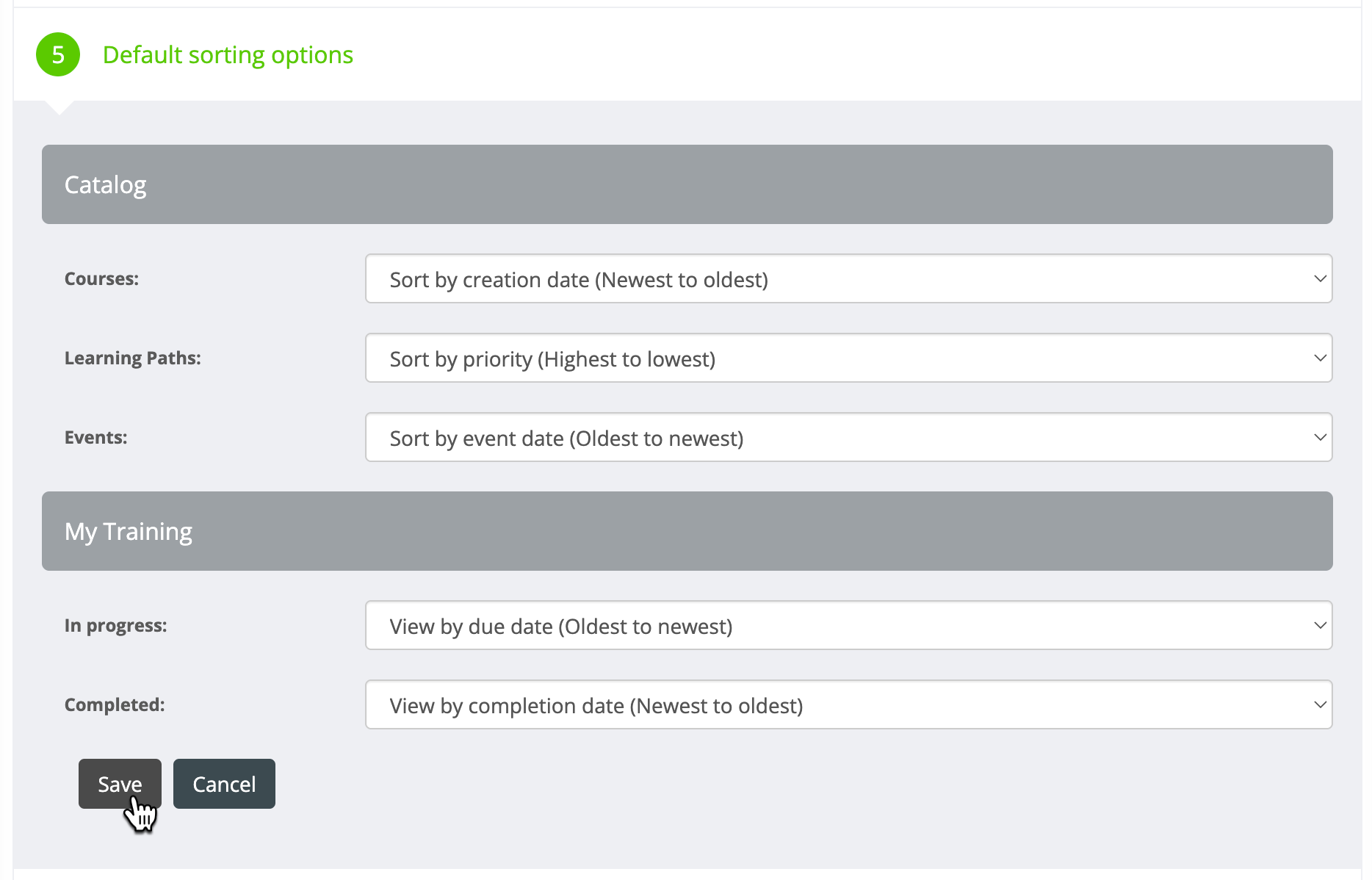
Task: Click the Catalog section header
Action: tap(687, 184)
